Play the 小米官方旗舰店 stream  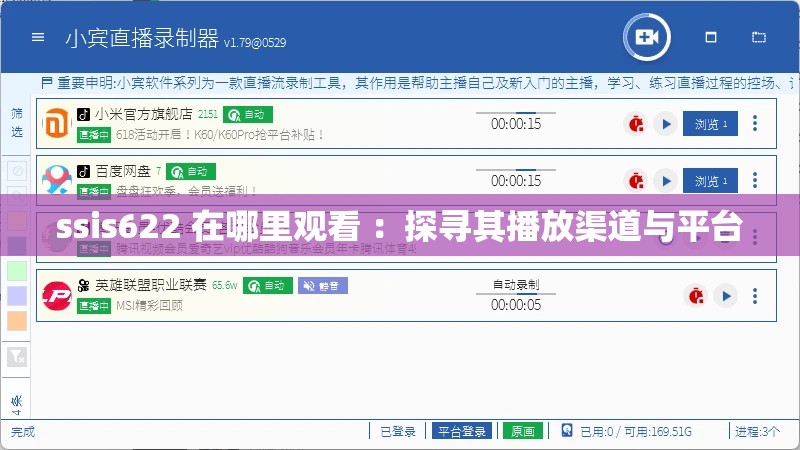666,123
